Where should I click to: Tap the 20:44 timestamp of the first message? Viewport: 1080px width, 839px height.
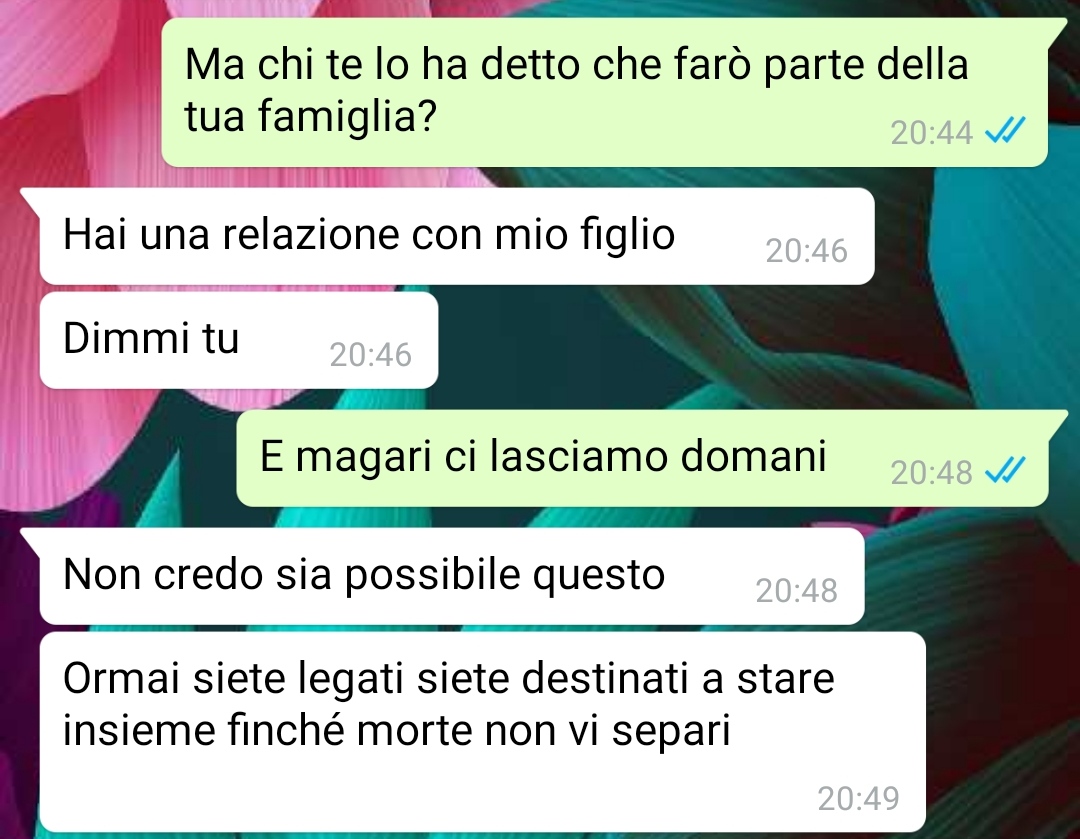[931, 132]
